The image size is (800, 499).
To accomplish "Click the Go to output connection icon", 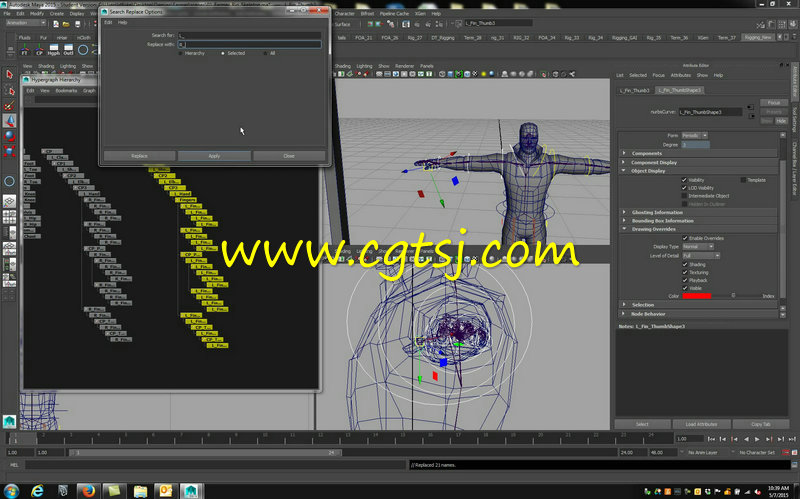I will (751, 116).
